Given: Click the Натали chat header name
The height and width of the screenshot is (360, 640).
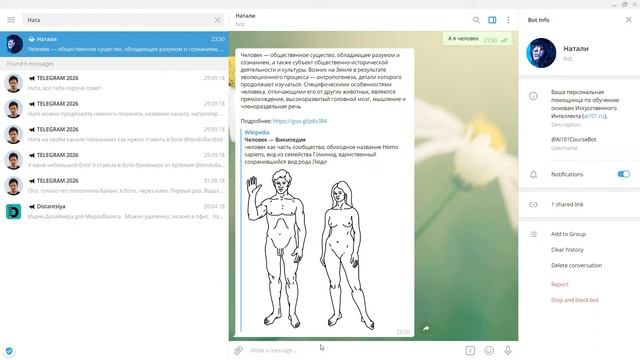Looking at the screenshot, I should tap(245, 16).
